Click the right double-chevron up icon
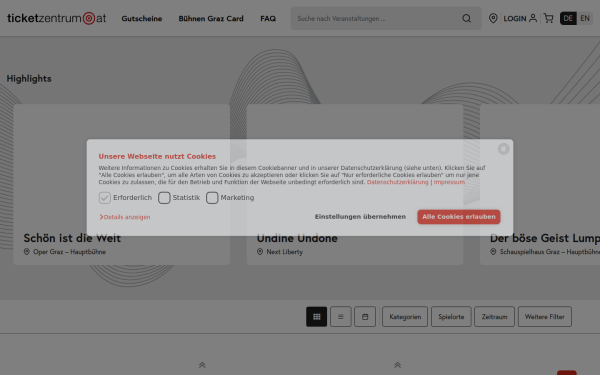 pos(398,365)
